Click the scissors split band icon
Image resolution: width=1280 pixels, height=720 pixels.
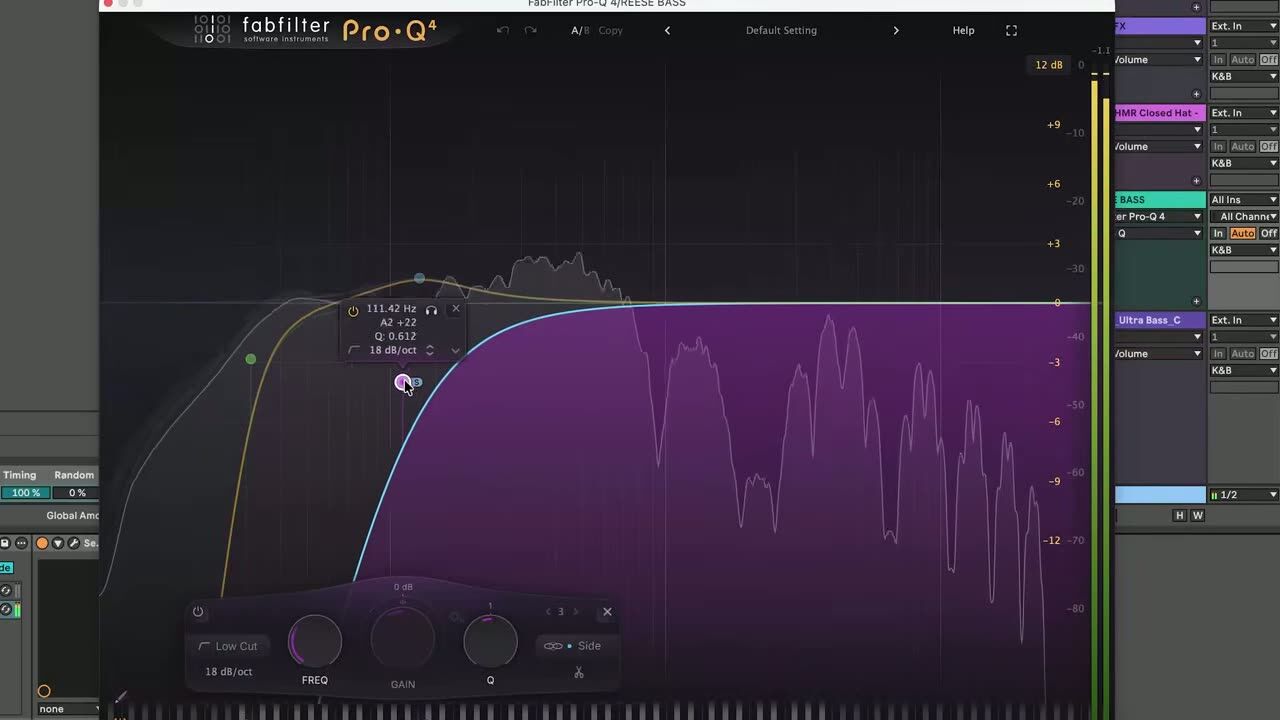coord(578,673)
